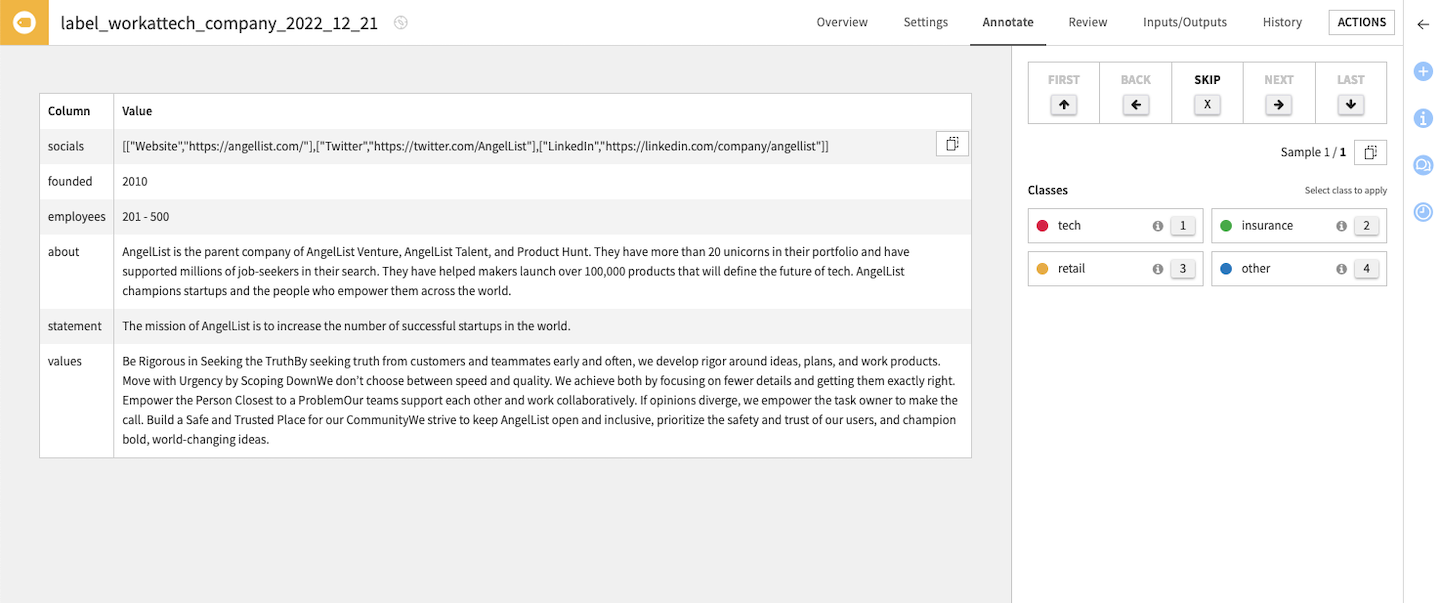Viewport: 1440px width, 603px height.
Task: Click the red tech color dot
Action: 1042,226
